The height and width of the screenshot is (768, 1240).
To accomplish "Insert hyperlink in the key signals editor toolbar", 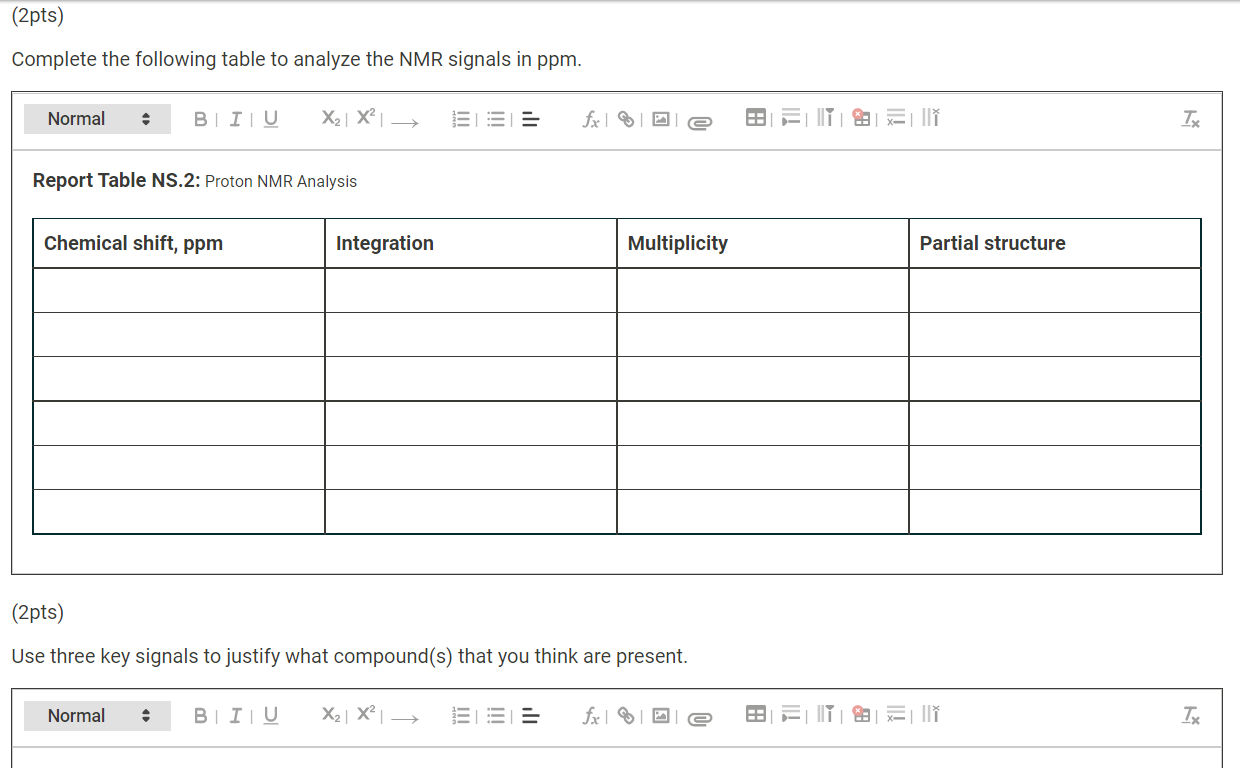I will coord(626,717).
